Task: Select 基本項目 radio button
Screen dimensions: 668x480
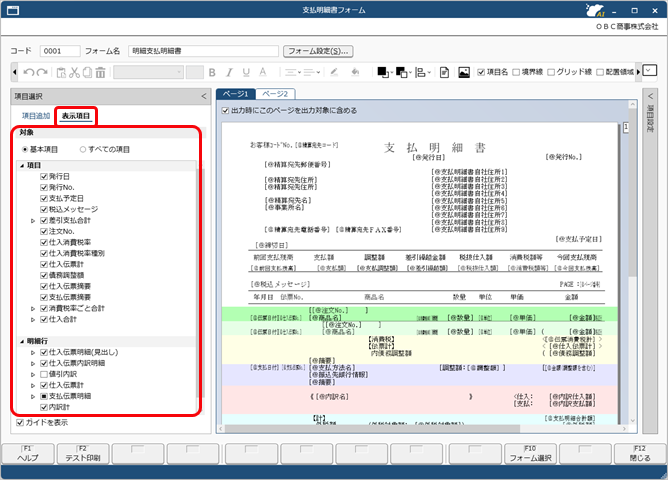Action: [x=25, y=149]
